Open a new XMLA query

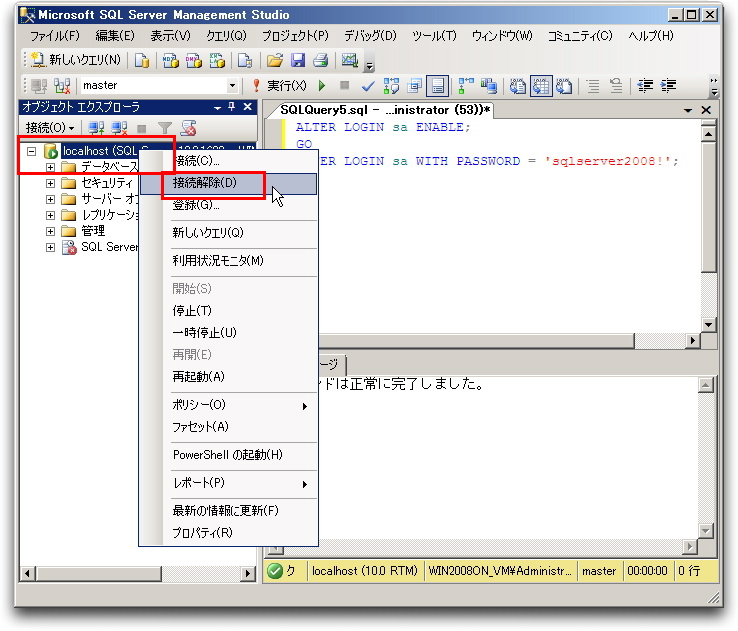click(x=217, y=60)
